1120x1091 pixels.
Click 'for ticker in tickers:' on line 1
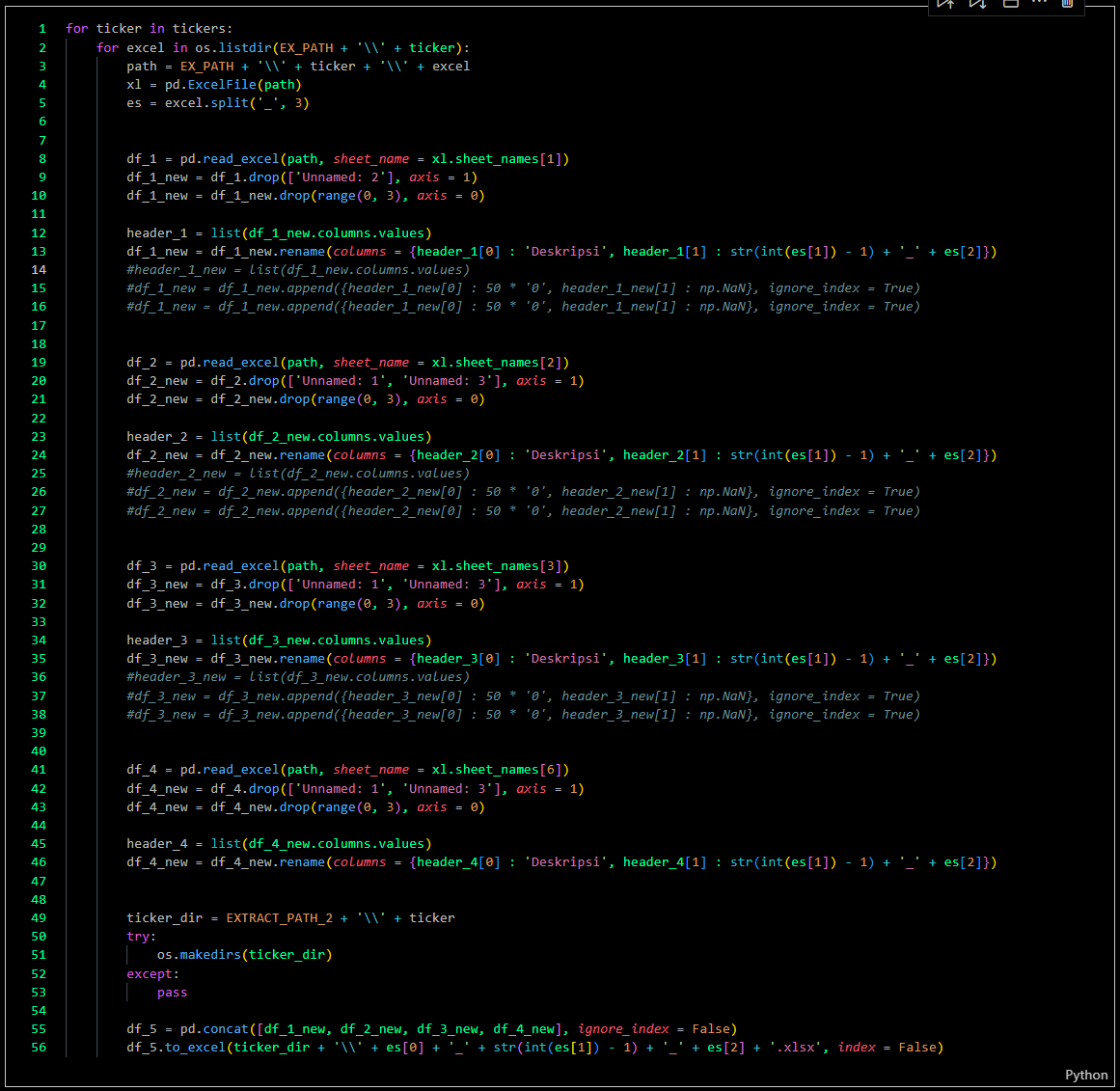(x=150, y=29)
